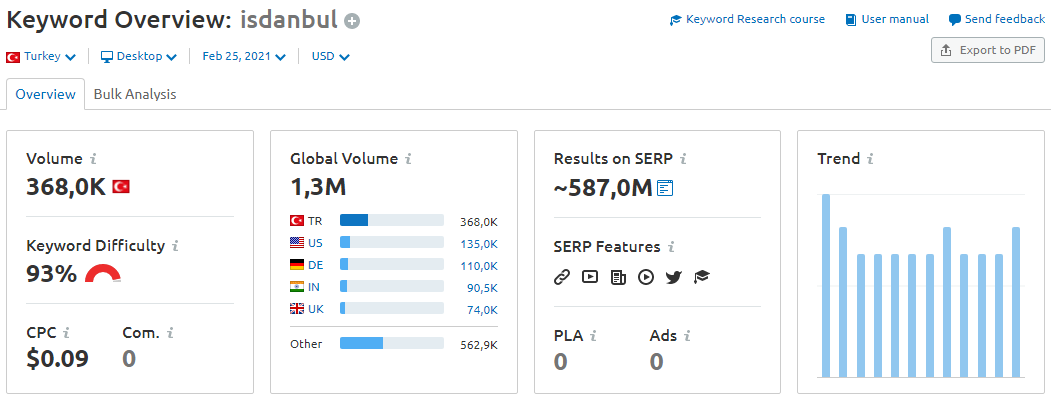Change the USD currency dropdown

click(330, 56)
